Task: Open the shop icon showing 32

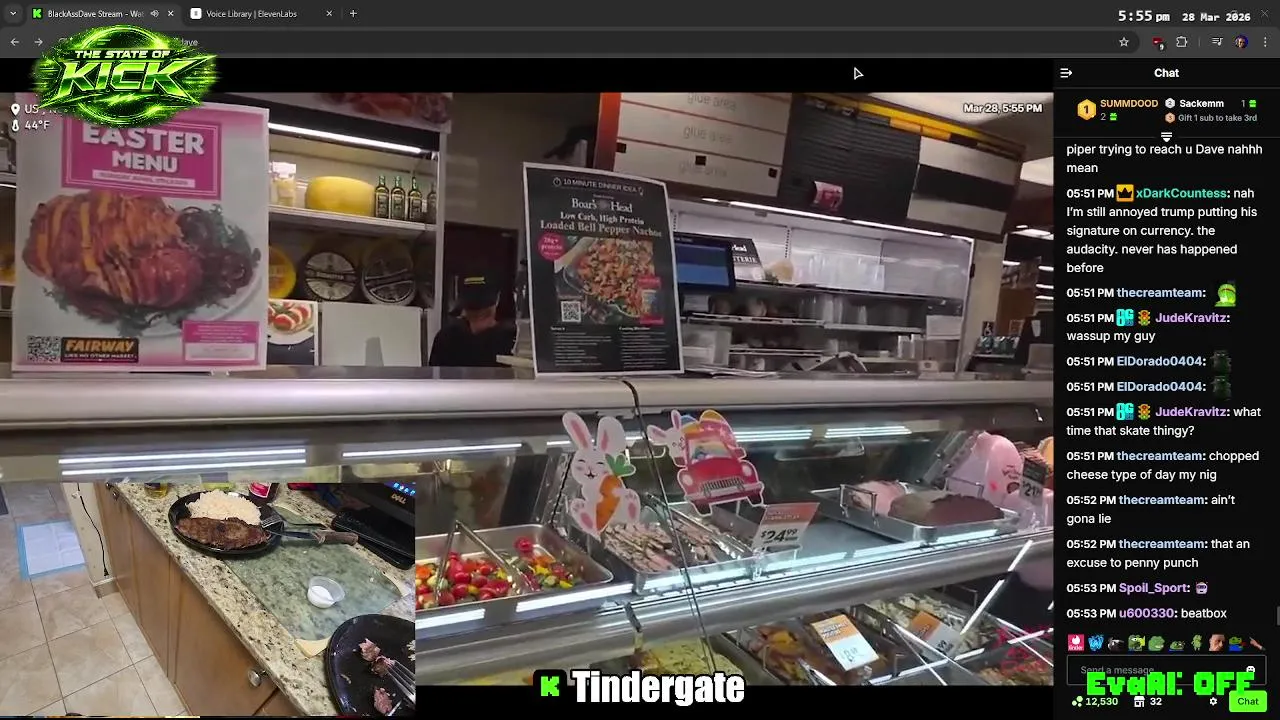Action: pos(1148,701)
